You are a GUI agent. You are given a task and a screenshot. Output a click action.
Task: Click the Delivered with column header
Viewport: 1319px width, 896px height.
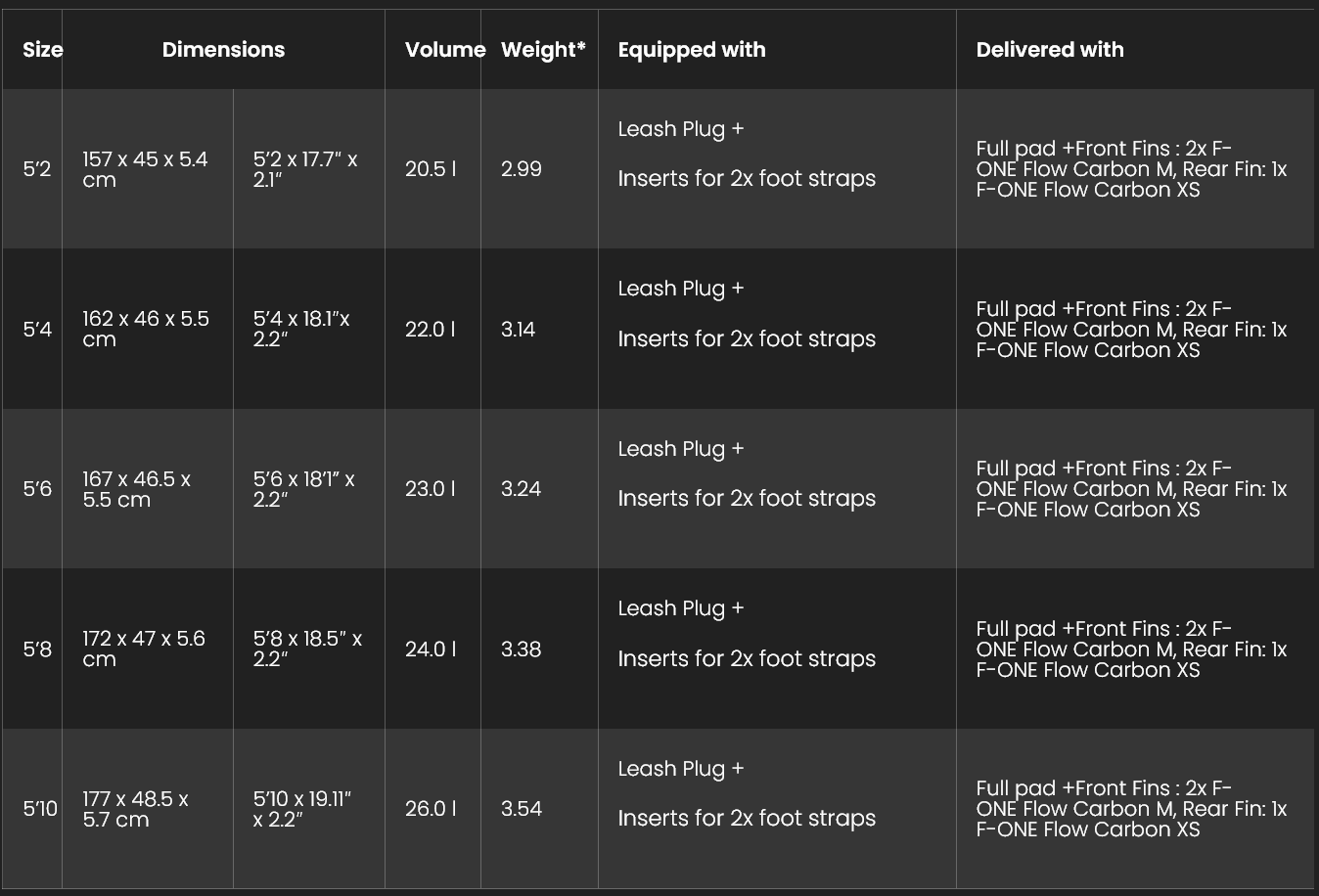click(x=1050, y=50)
